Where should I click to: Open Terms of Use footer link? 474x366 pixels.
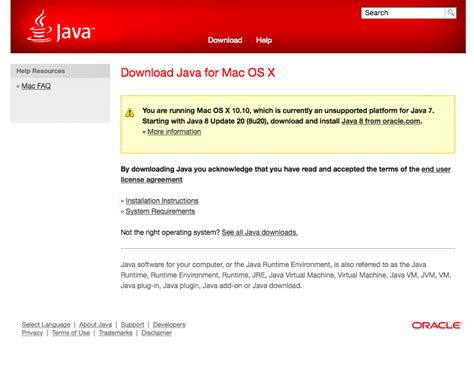[71, 333]
